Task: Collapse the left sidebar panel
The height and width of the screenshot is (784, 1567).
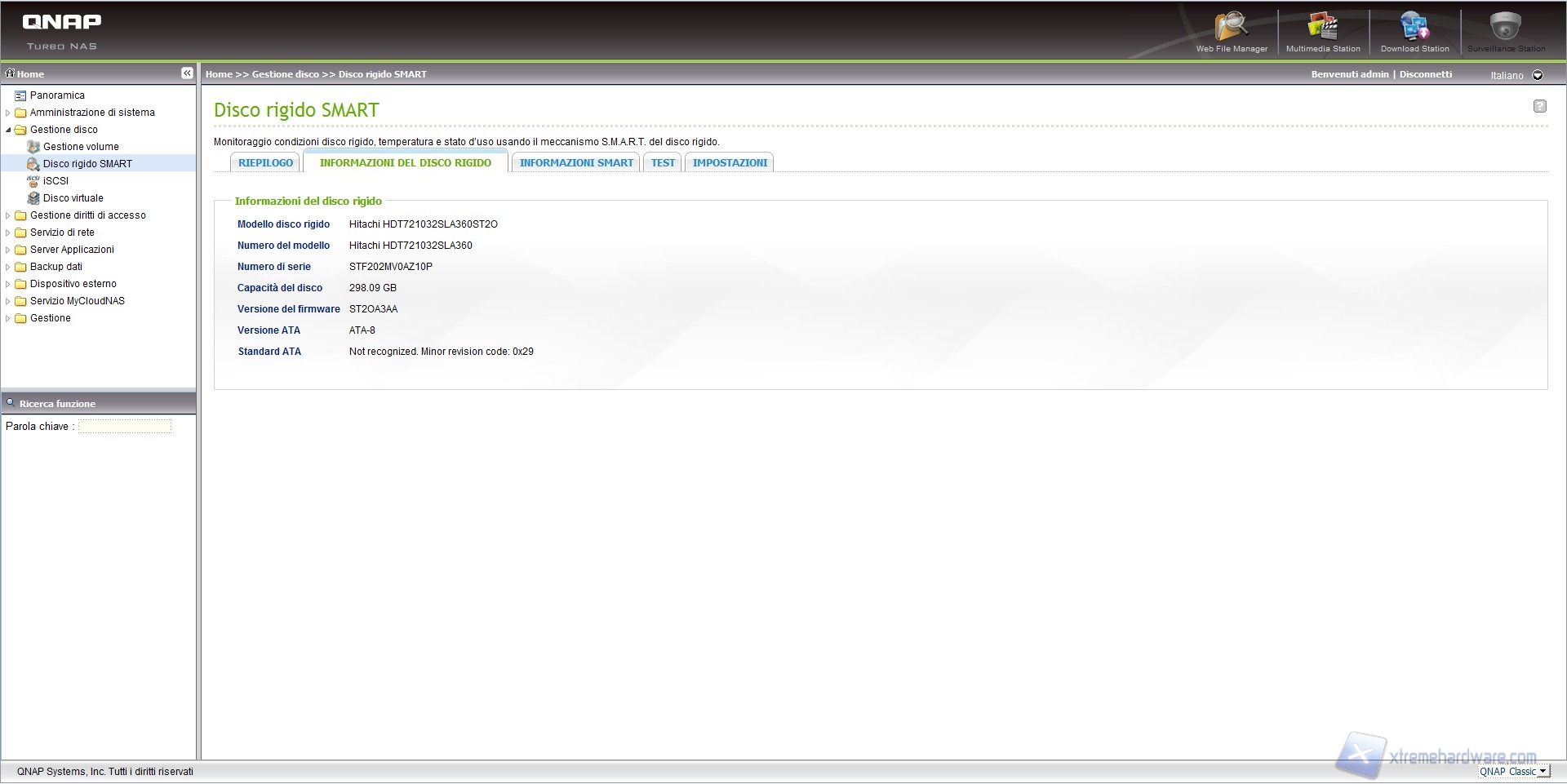Action: 187,73
